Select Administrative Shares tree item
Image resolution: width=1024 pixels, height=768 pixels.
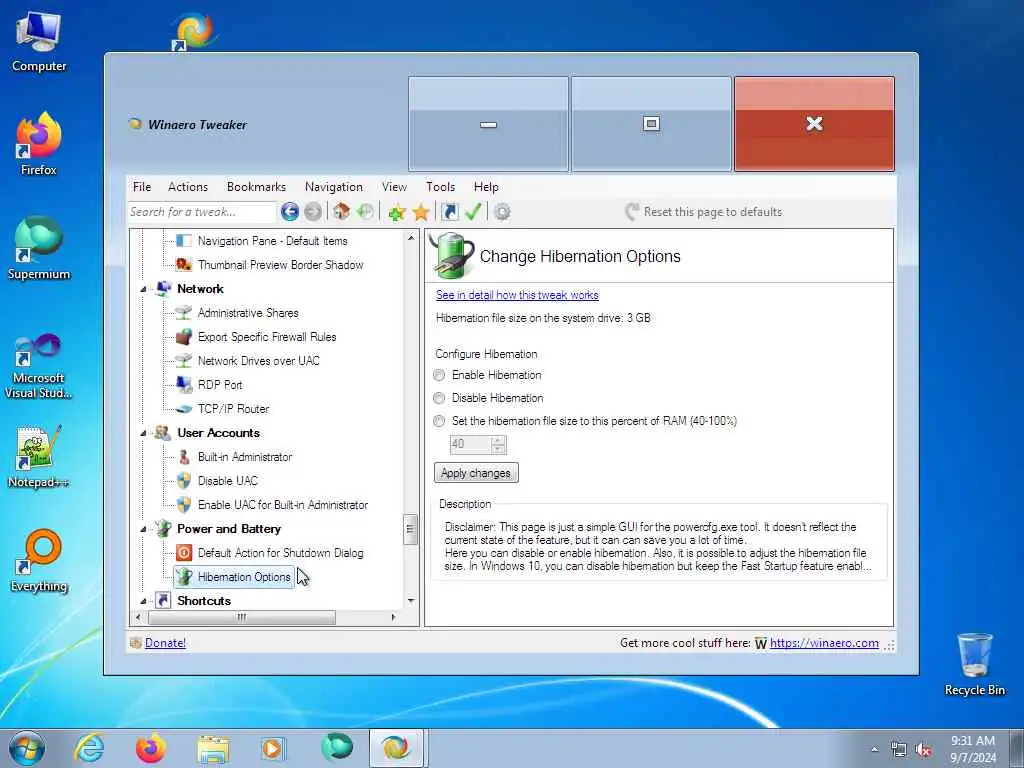(248, 313)
